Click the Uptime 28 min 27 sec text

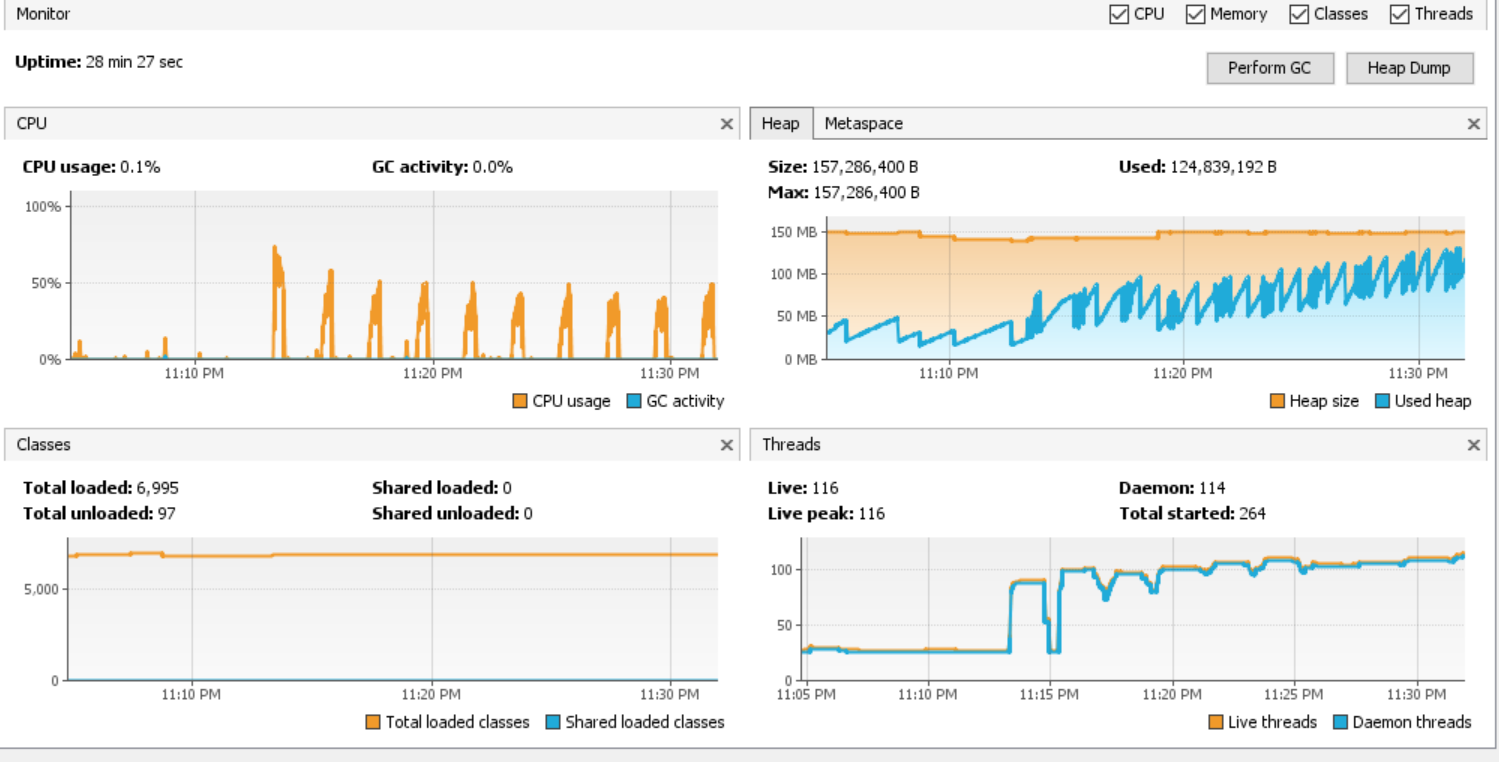coord(99,62)
